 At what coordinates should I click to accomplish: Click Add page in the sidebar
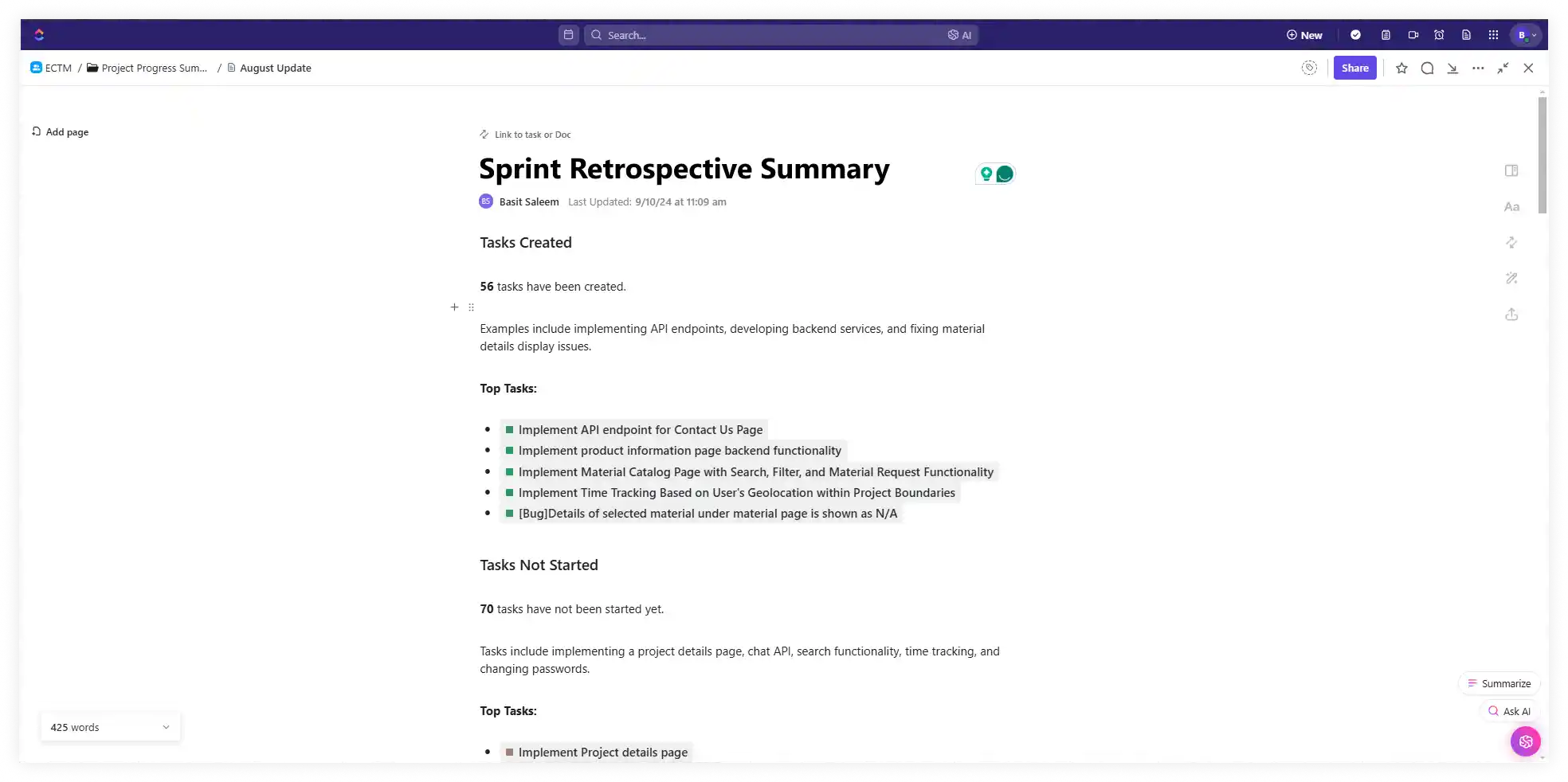60,132
